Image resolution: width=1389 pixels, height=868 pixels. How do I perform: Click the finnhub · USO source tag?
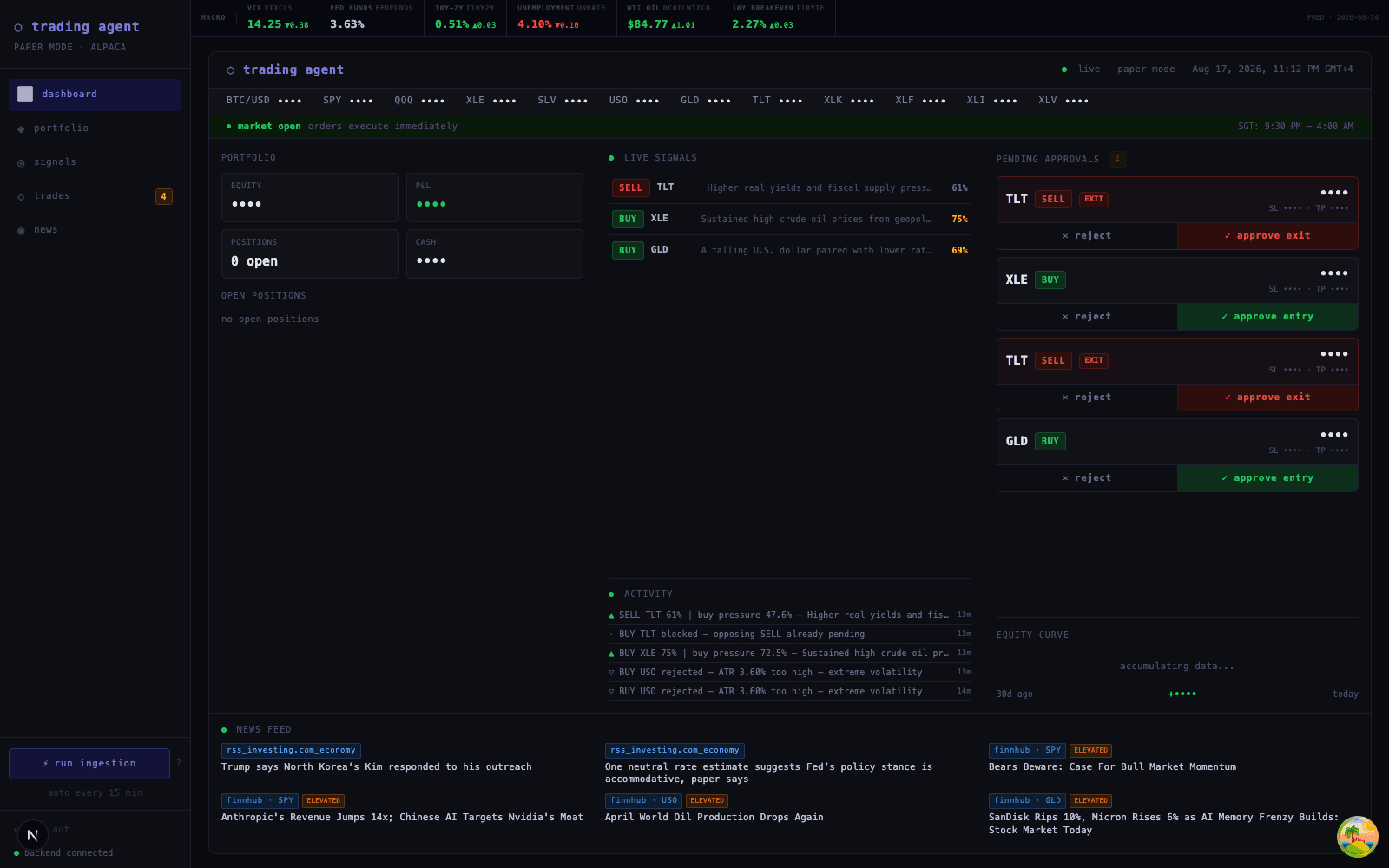tap(643, 801)
